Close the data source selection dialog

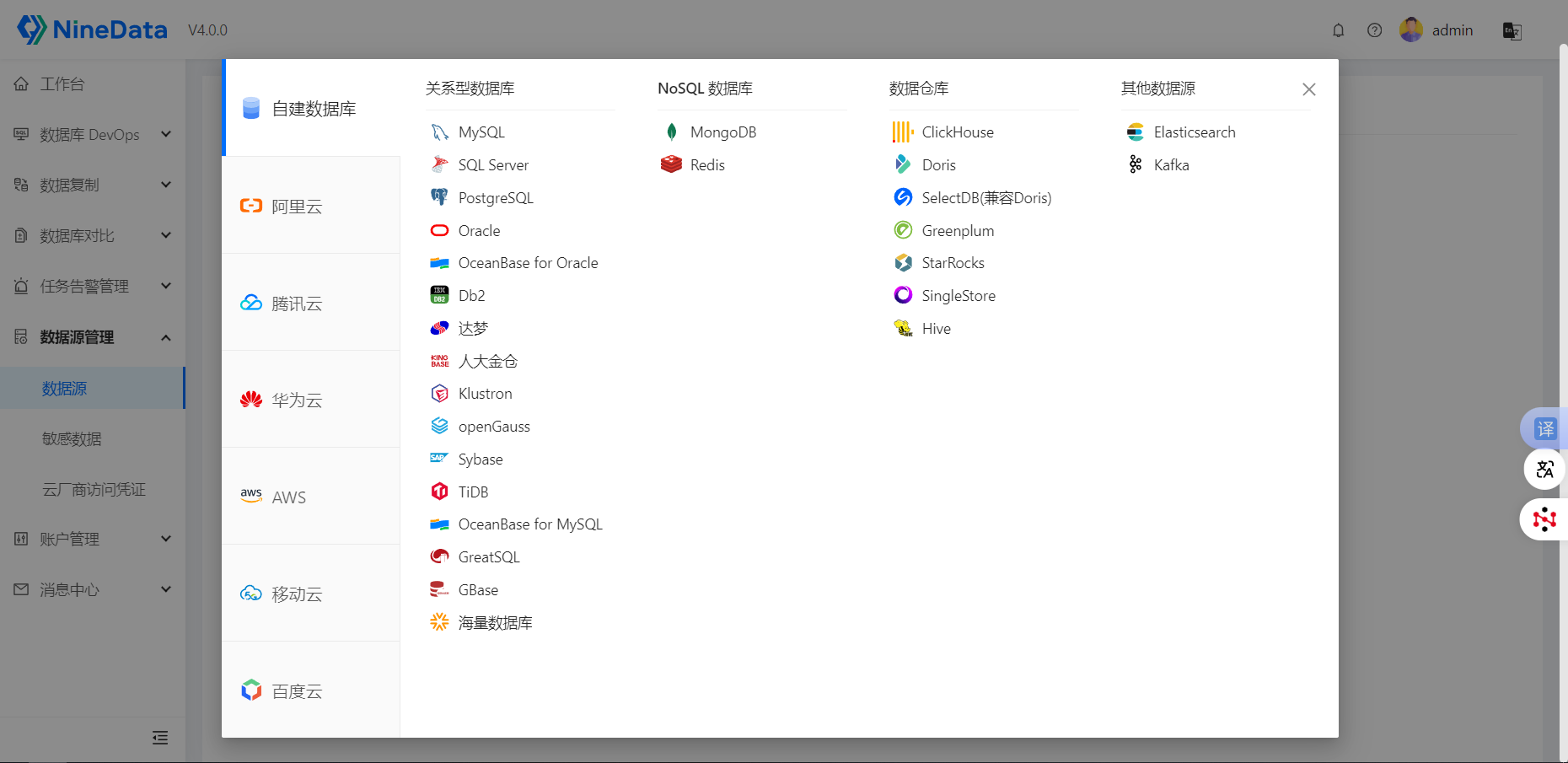[x=1308, y=89]
